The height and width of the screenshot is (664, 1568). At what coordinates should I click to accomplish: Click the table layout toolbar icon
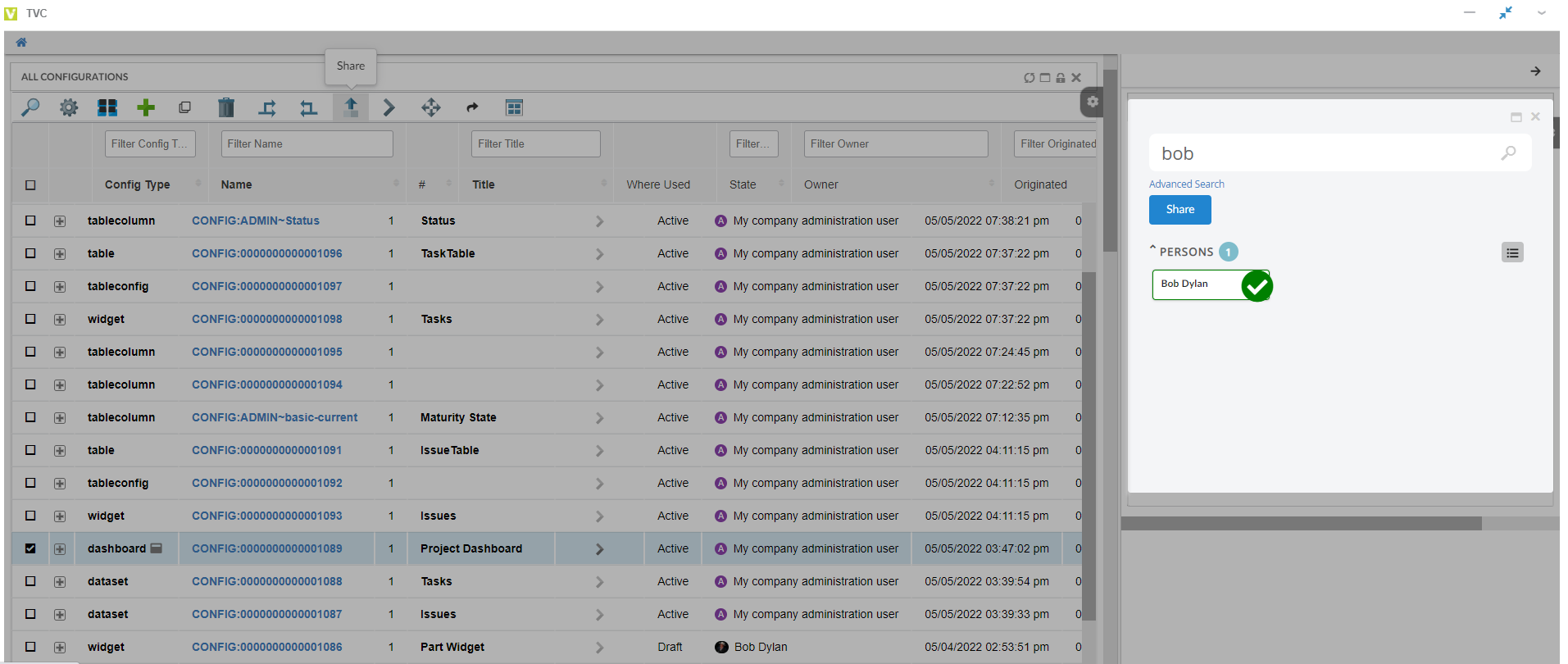(x=514, y=107)
